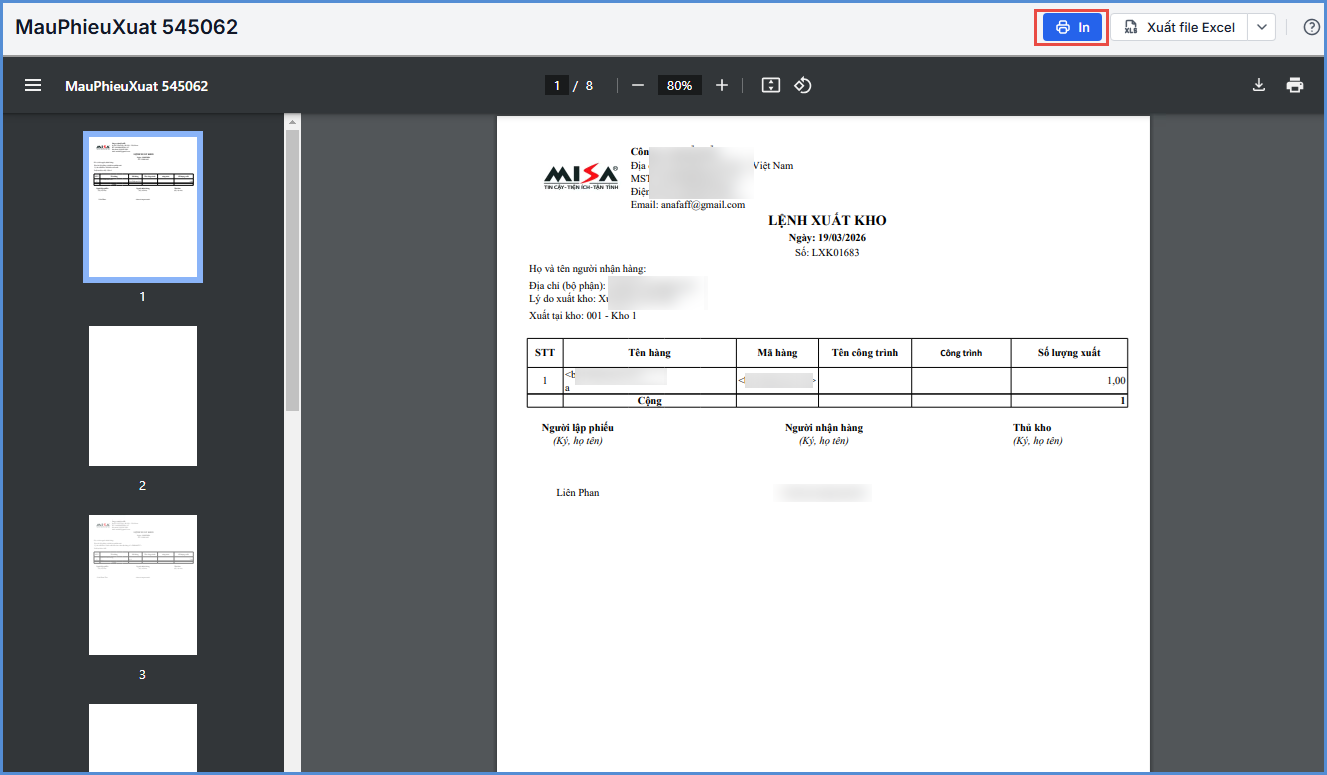Screen dimensions: 1327x775
Task: Open the help question mark icon
Action: pyautogui.click(x=1312, y=27)
